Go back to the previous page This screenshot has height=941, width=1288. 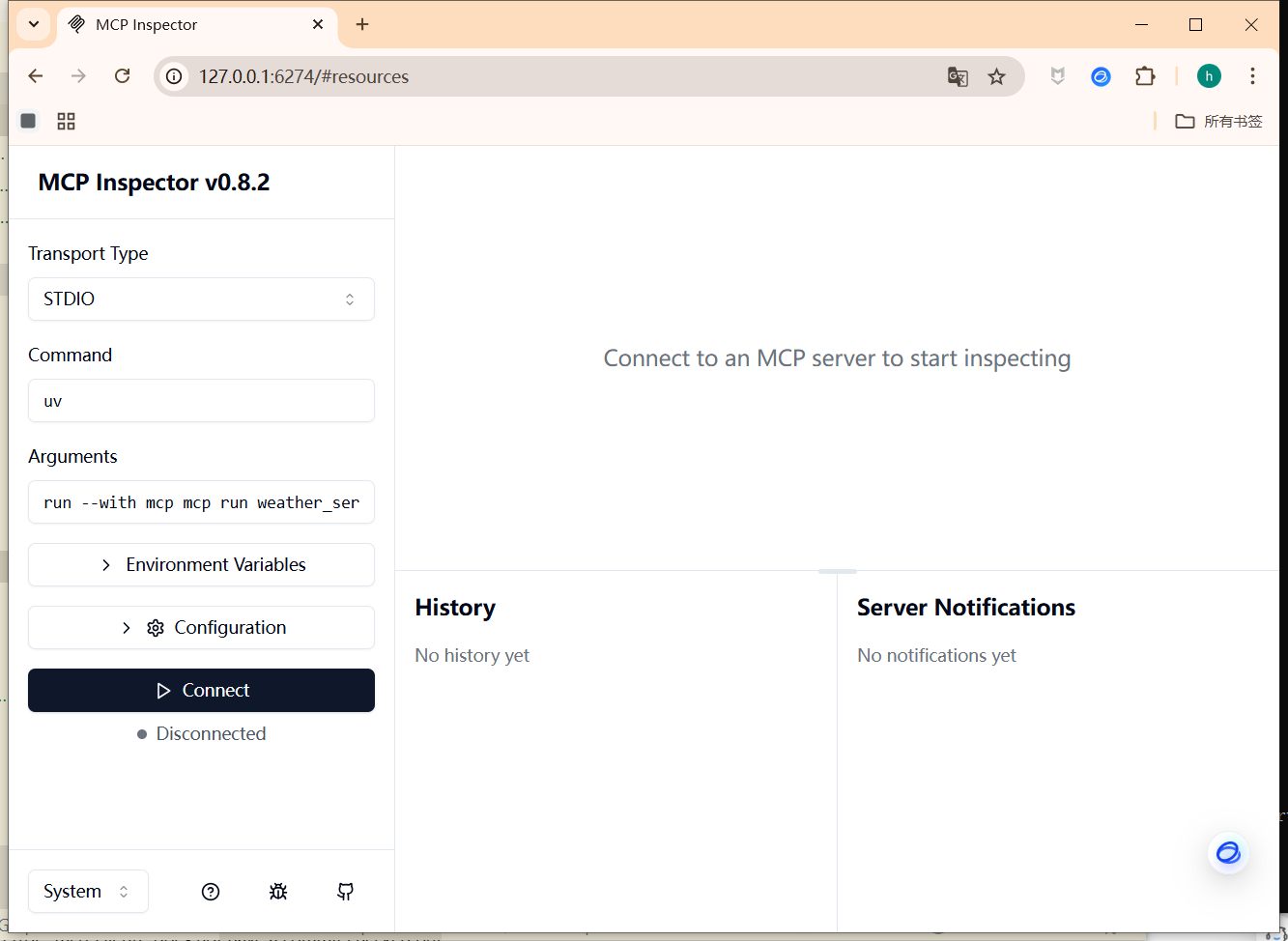point(36,76)
